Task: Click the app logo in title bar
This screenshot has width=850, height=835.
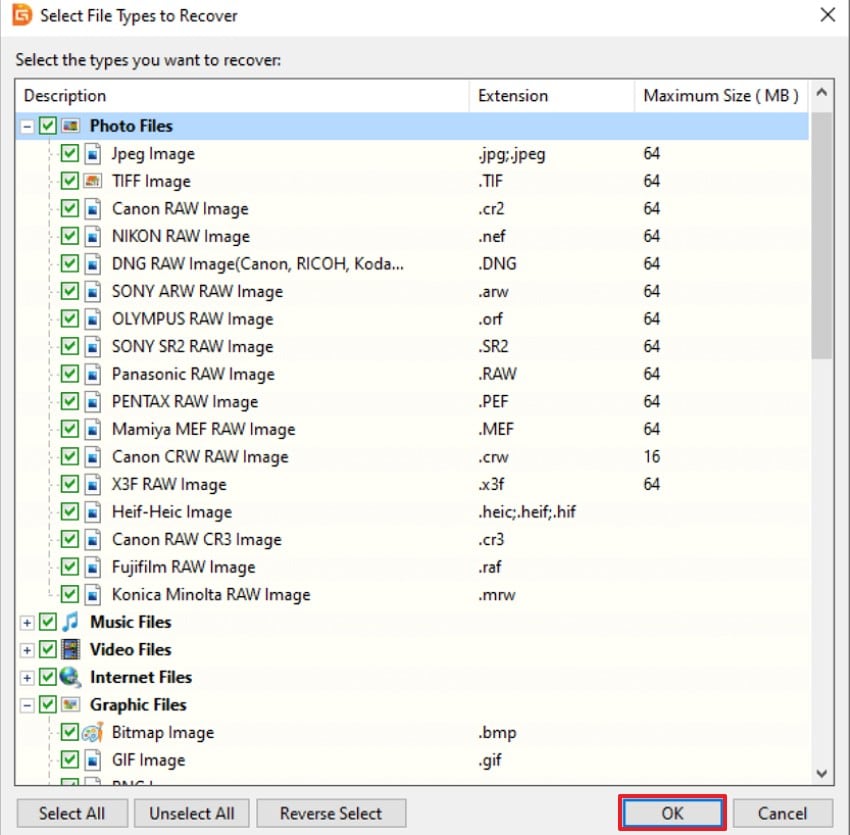Action: coord(22,15)
